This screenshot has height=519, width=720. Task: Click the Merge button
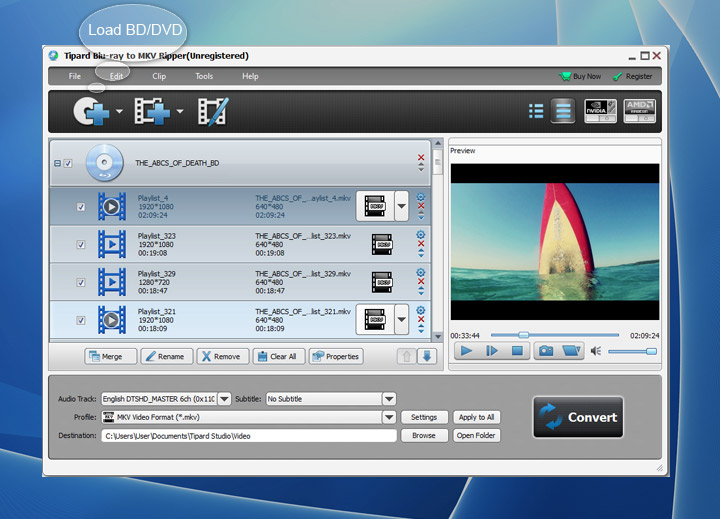[110, 356]
